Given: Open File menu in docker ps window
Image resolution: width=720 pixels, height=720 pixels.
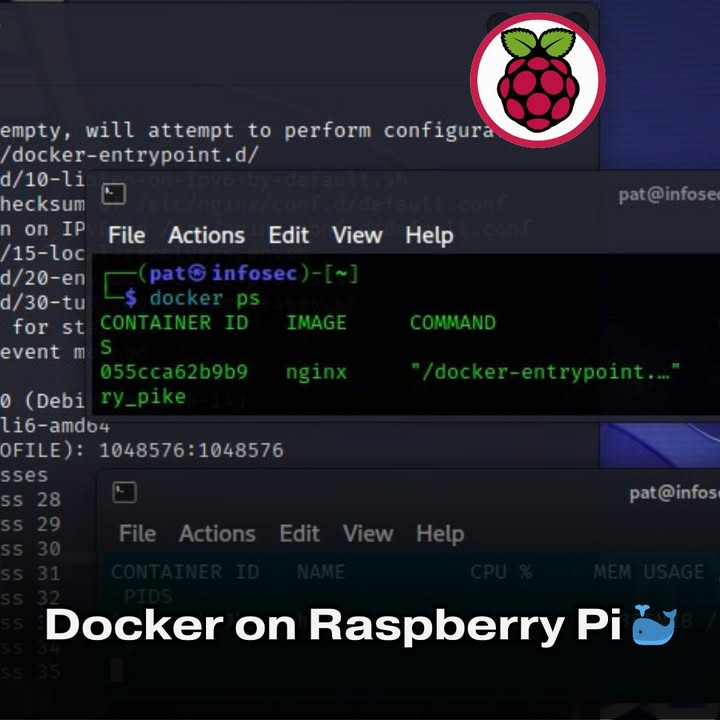Looking at the screenshot, I should (127, 236).
